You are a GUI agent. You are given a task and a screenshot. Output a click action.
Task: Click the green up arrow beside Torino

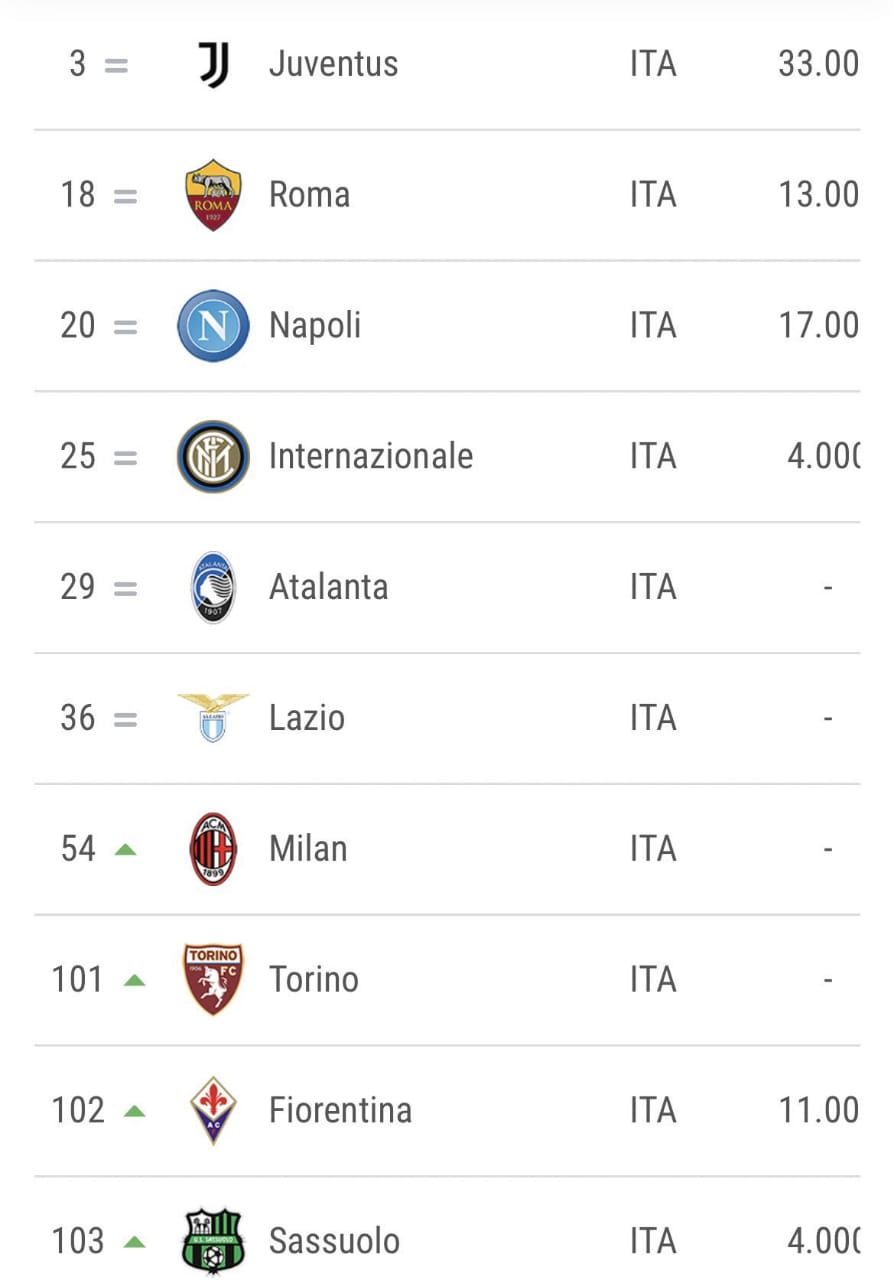click(134, 980)
